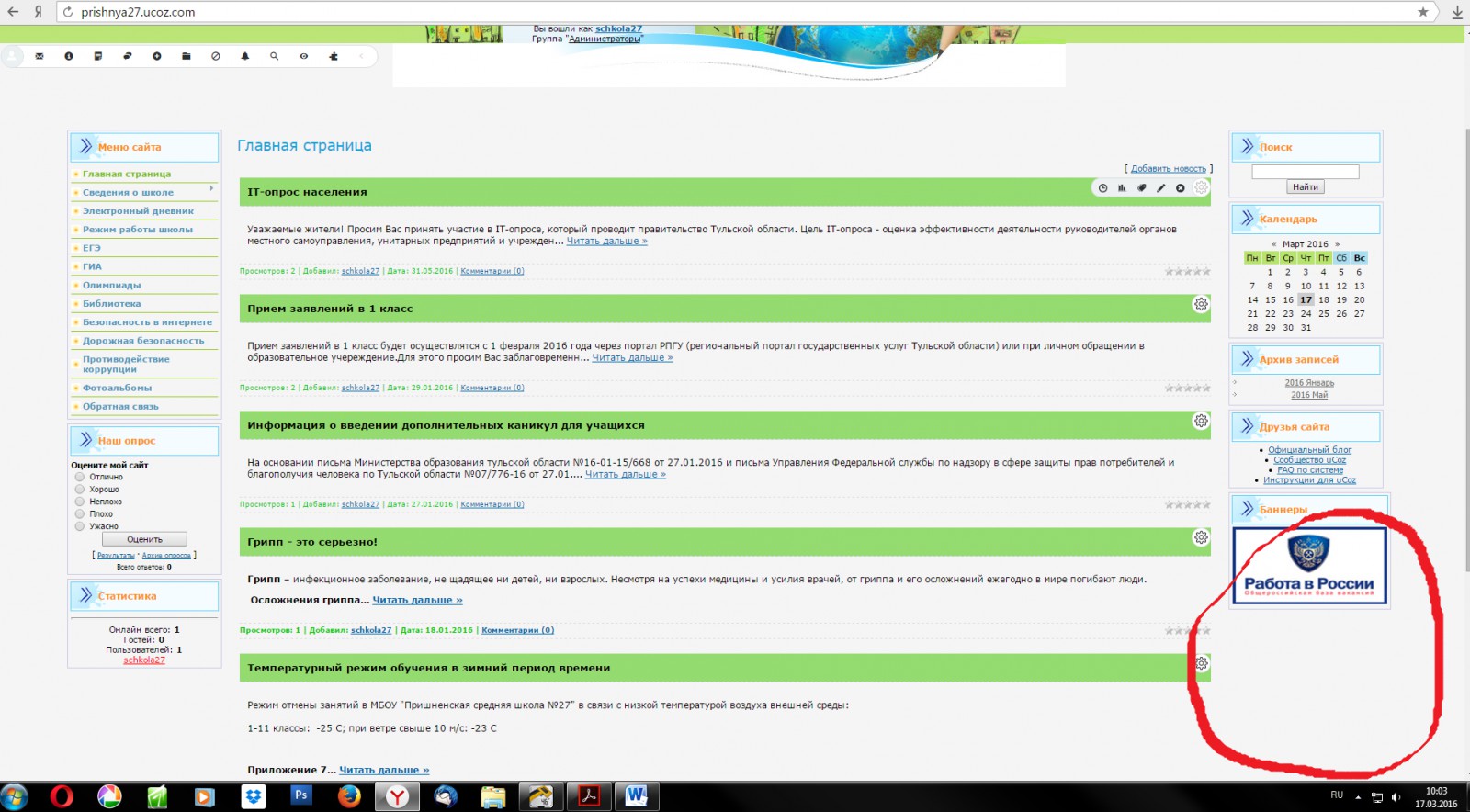Image resolution: width=1470 pixels, height=812 pixels.
Task: Collapse the admin toolbar with the left chevron
Action: (362, 56)
